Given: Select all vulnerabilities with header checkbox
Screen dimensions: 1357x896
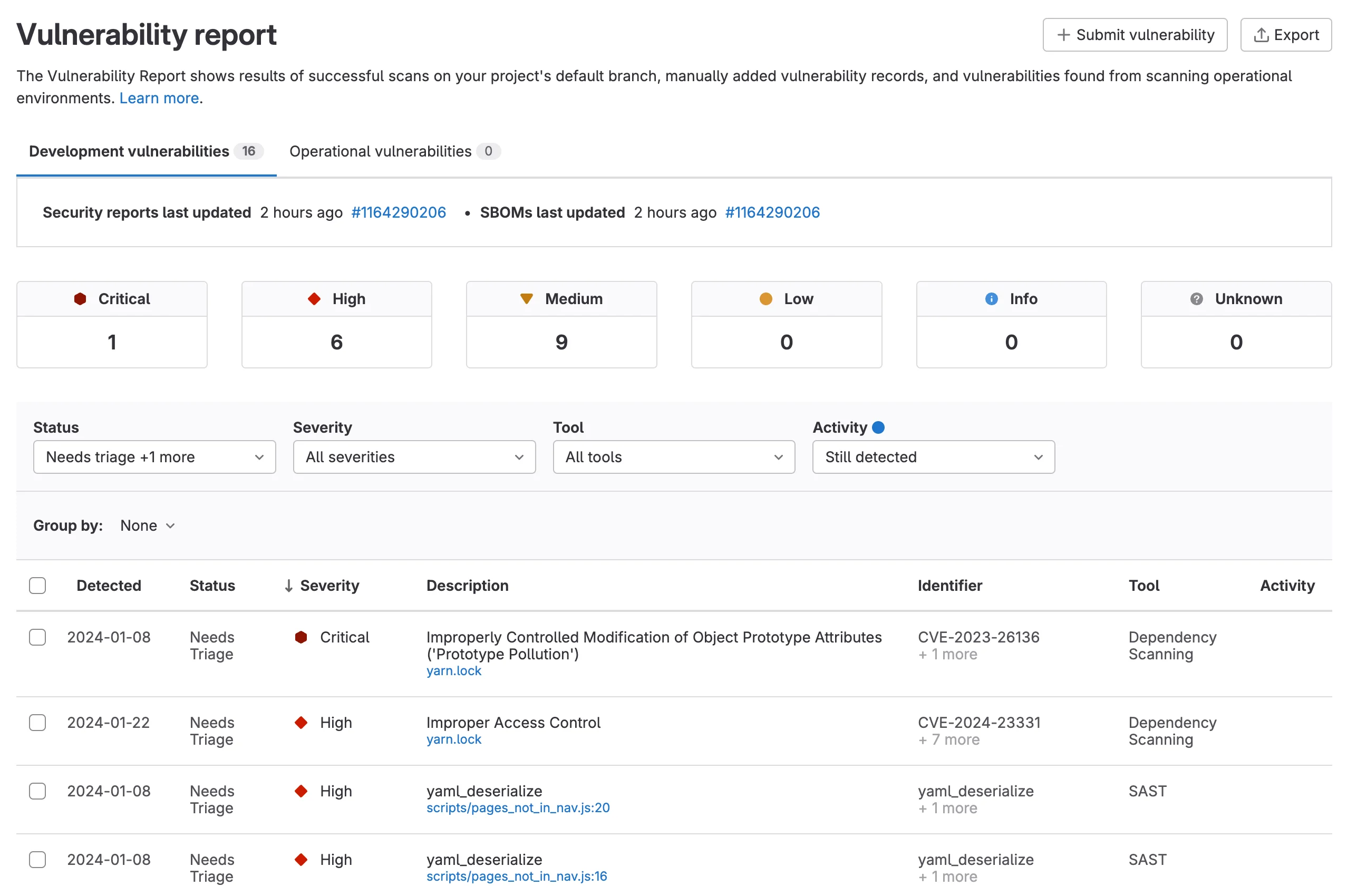Looking at the screenshot, I should 38,586.
